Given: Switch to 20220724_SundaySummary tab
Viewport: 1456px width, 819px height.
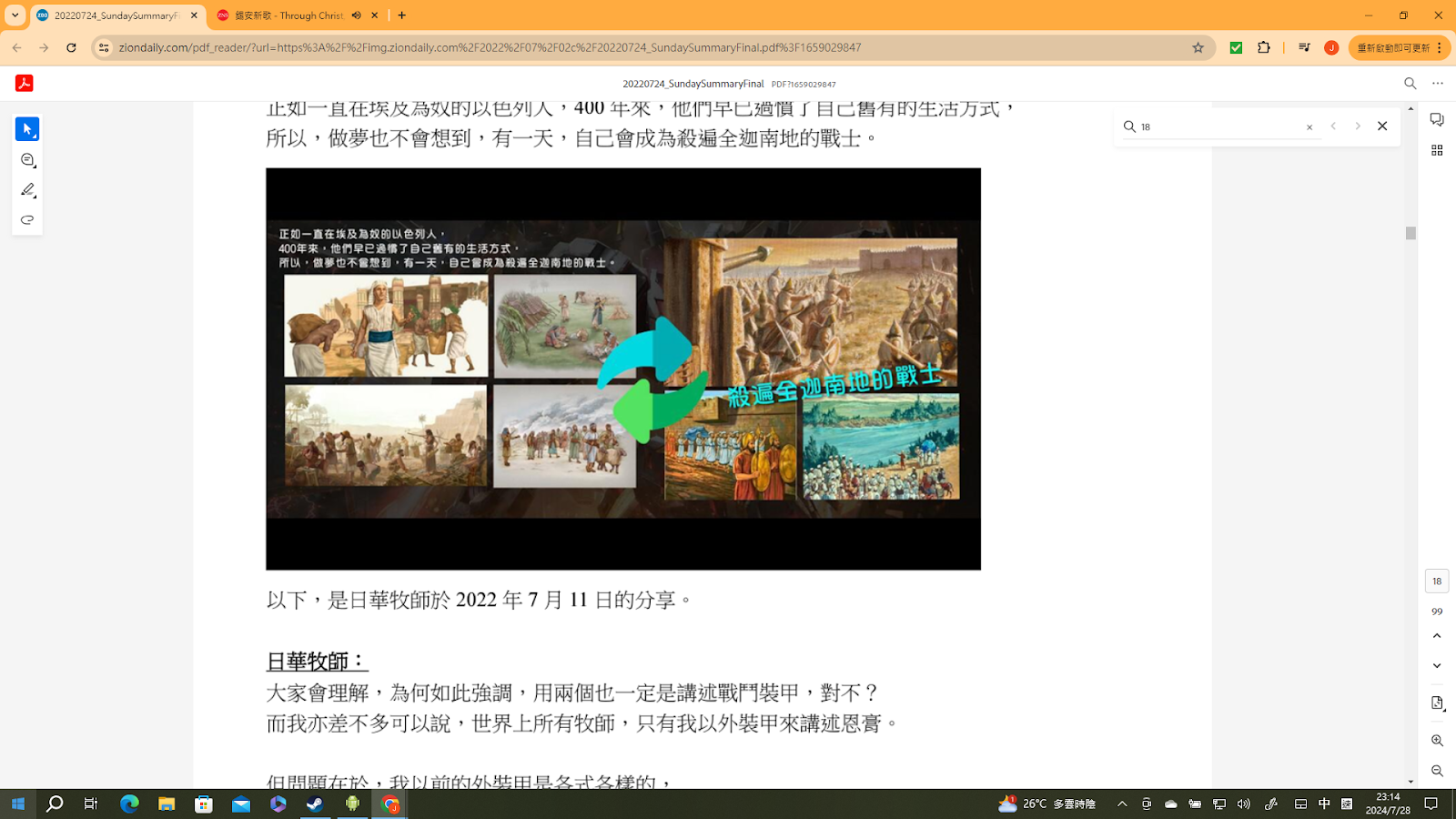Looking at the screenshot, I should [x=116, y=15].
